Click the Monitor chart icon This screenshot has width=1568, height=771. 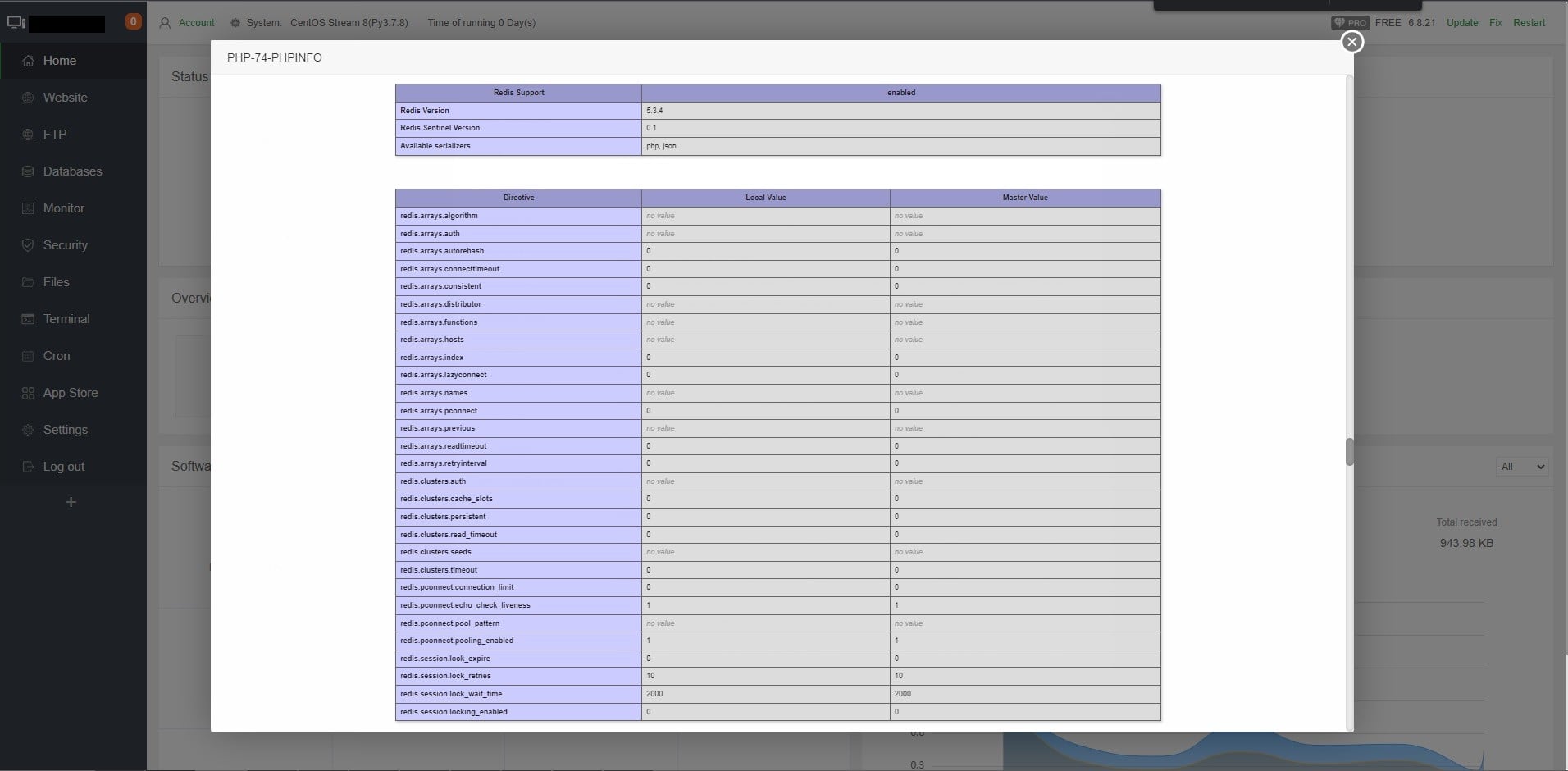28,208
